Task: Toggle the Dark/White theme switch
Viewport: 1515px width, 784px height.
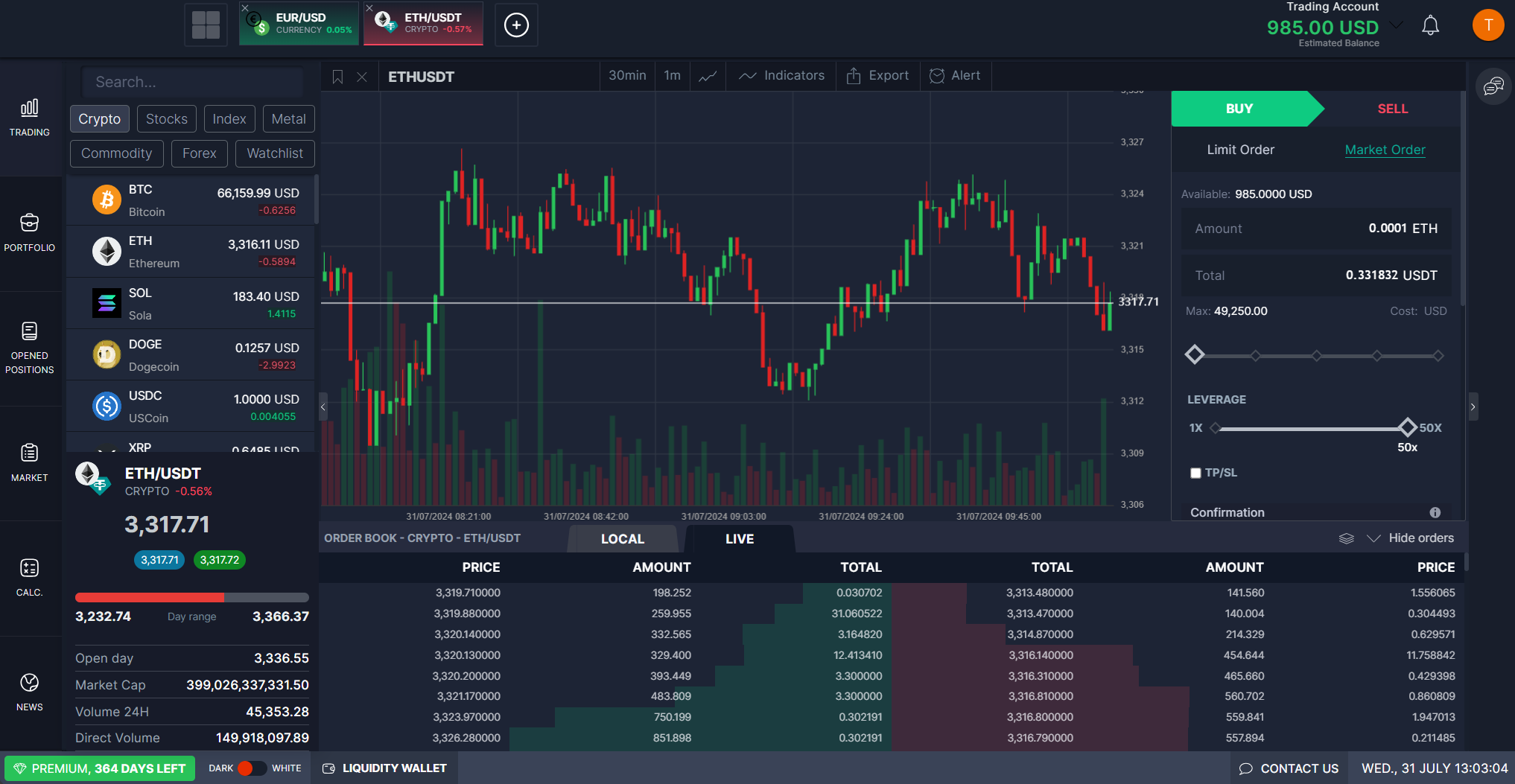Action: click(x=252, y=768)
